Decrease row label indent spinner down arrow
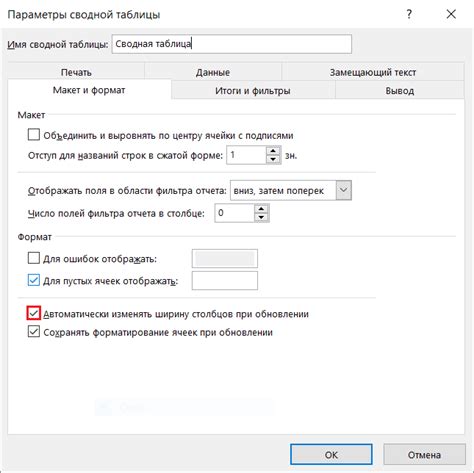474x473 pixels. [273, 159]
